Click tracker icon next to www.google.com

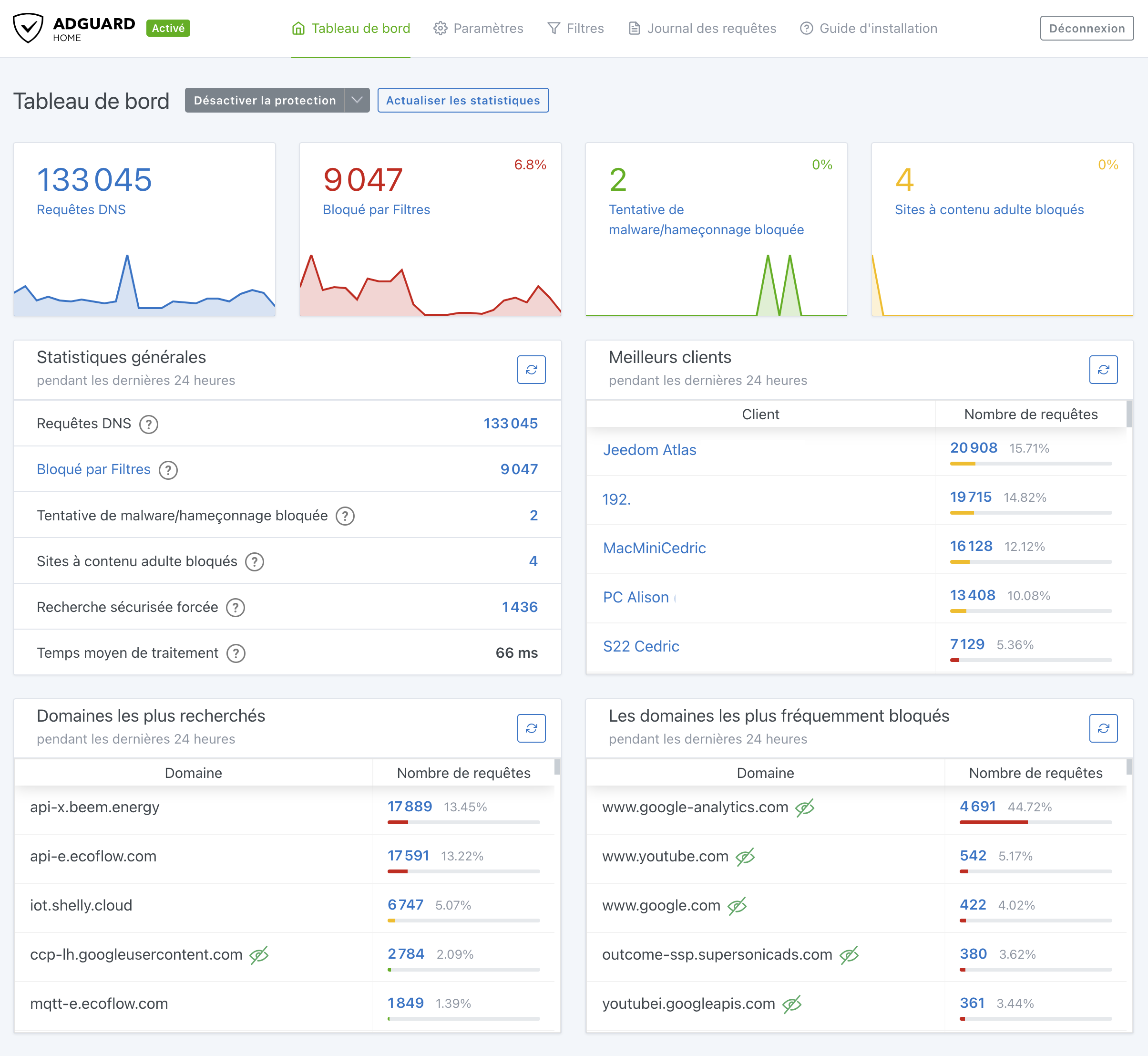point(738,906)
